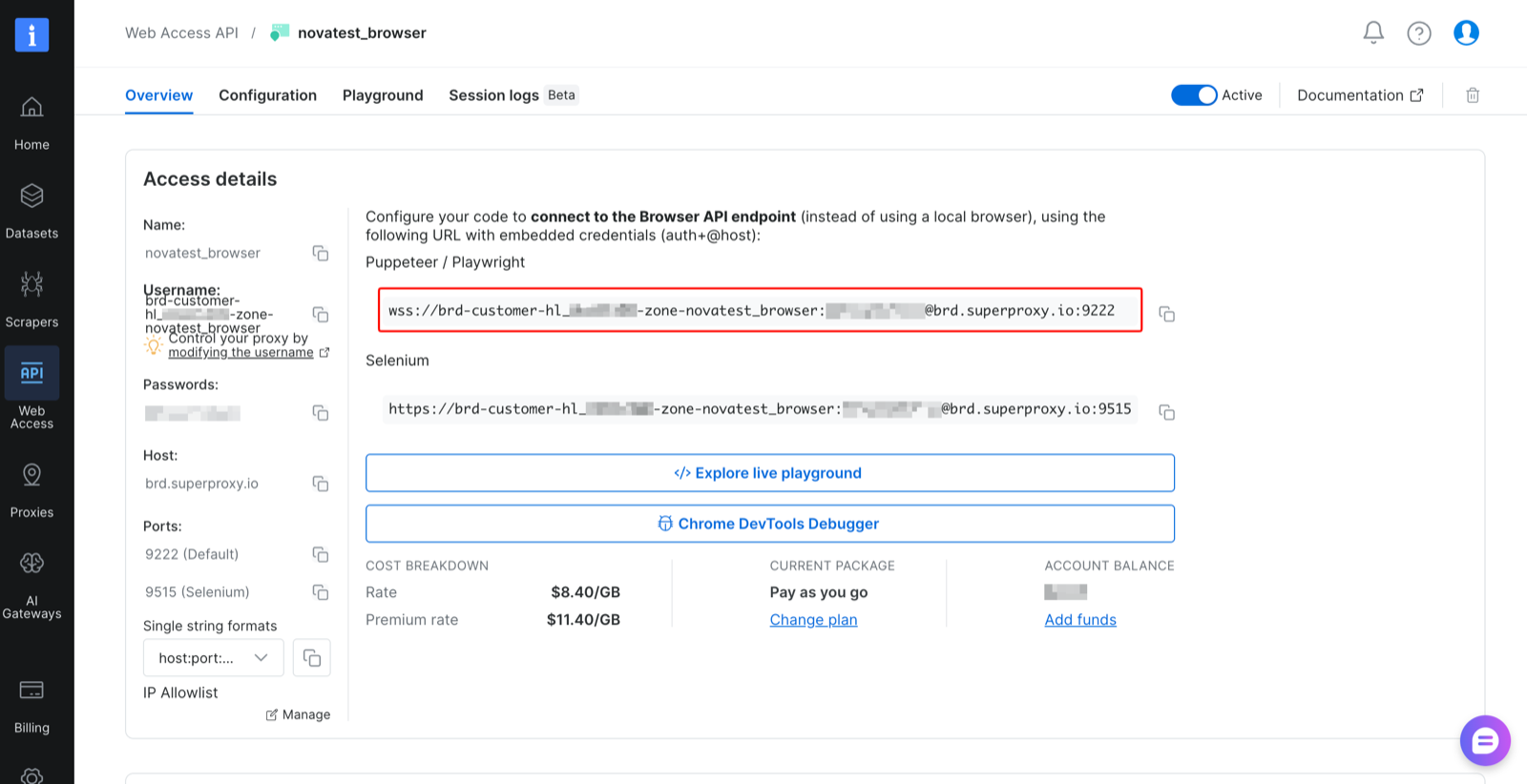Open the Datasets sidebar section
Viewport: 1527px width, 784px height.
tap(31, 212)
